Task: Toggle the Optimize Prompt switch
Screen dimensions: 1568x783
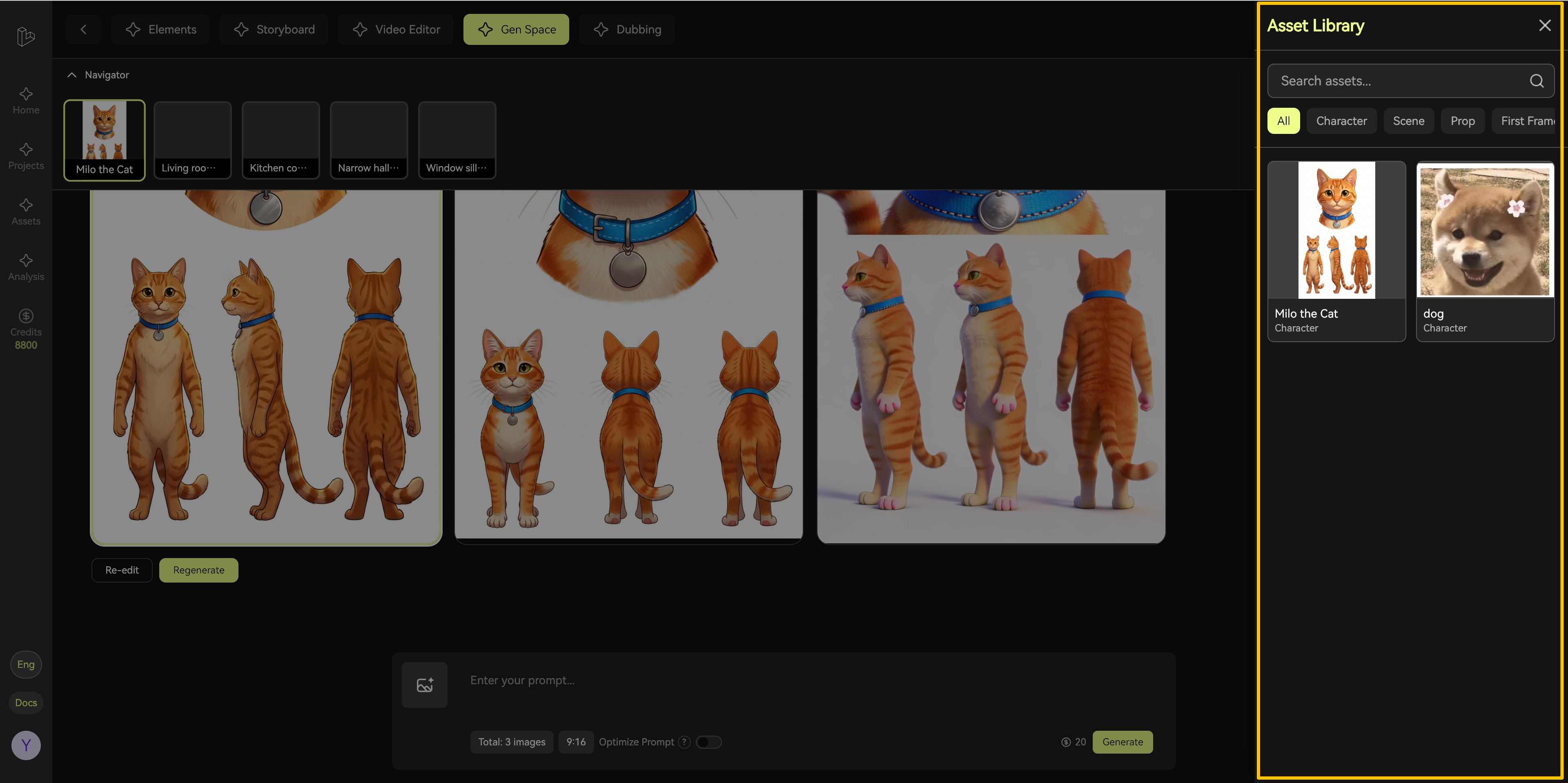Action: point(708,742)
